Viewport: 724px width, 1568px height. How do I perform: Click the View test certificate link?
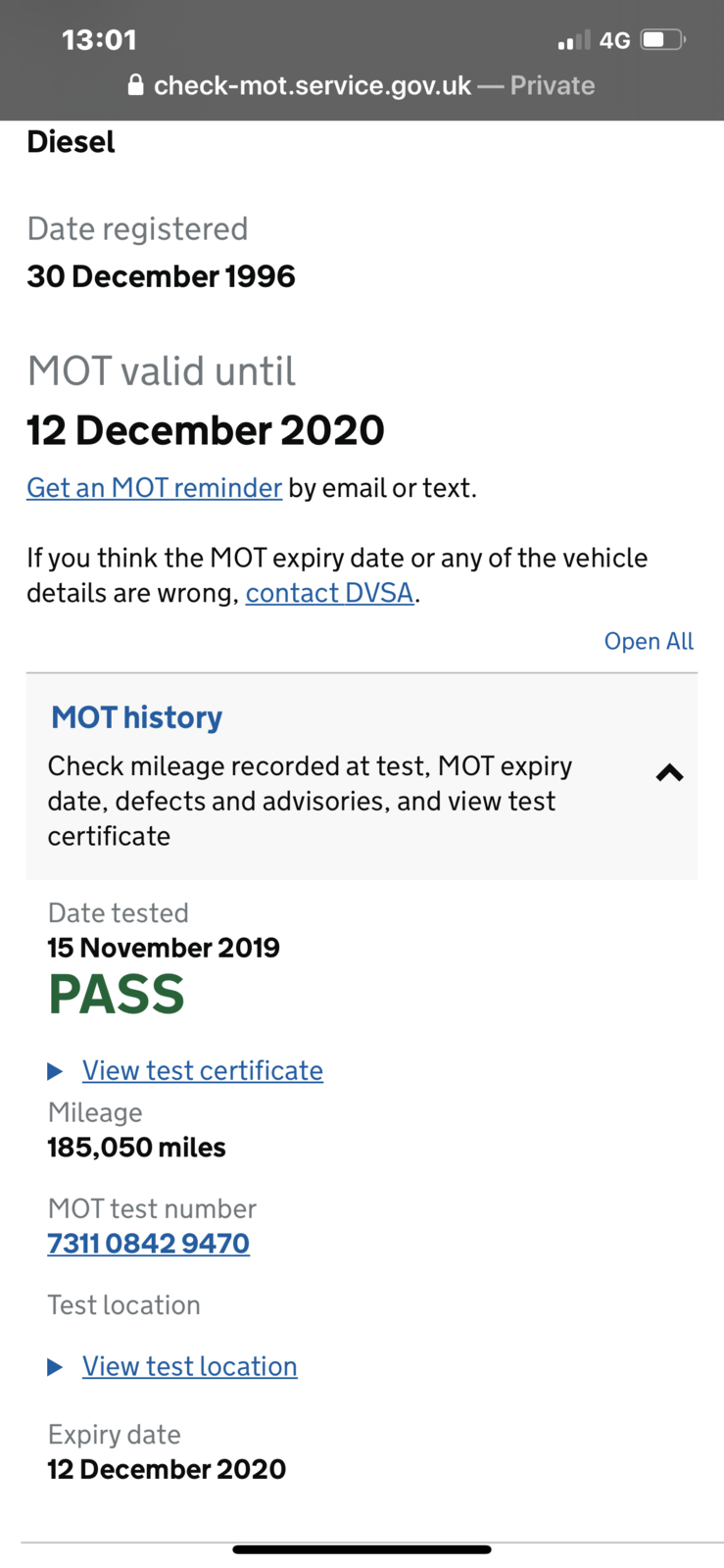click(203, 1070)
